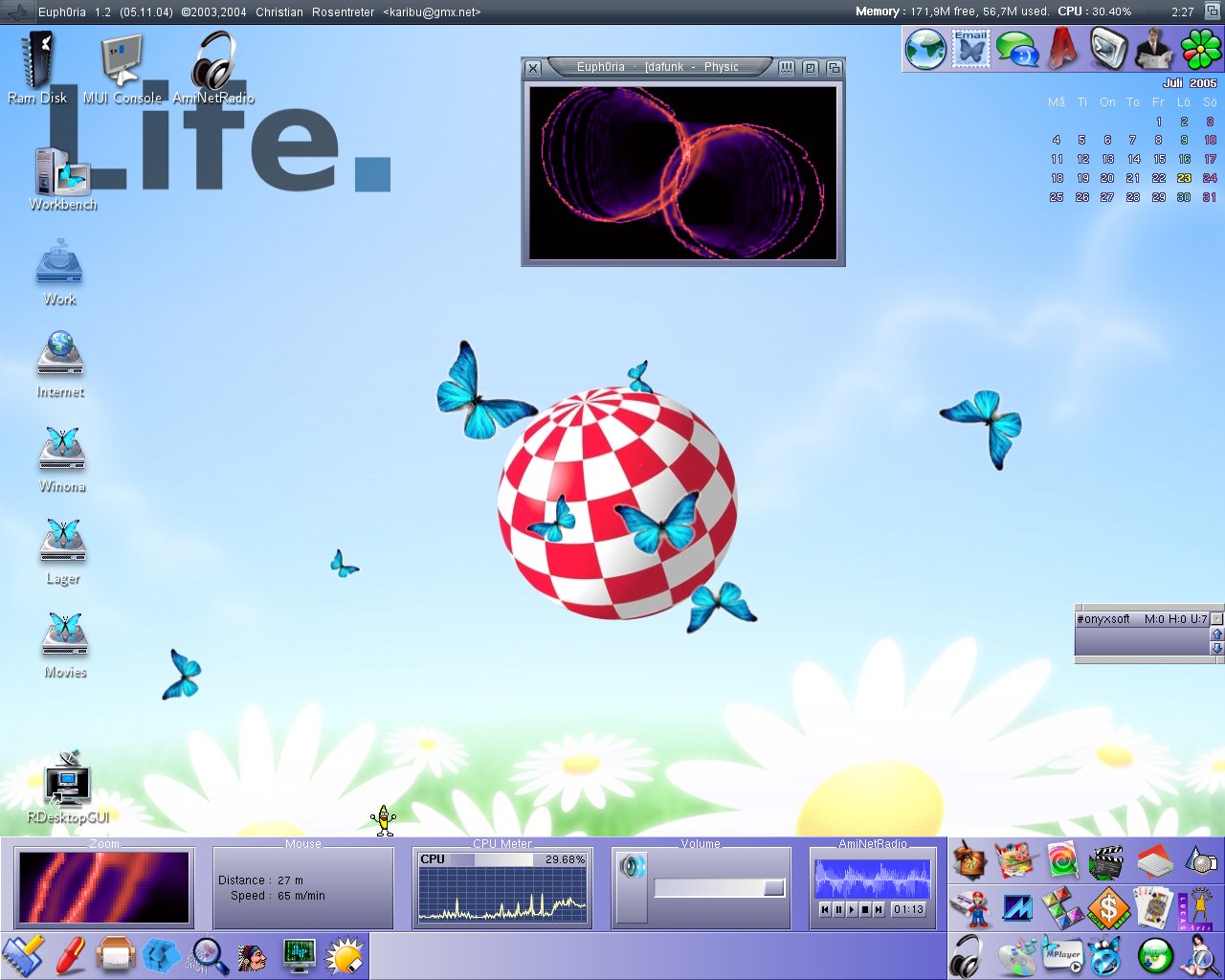
Task: Open the green download disc icon
Action: tap(1155, 955)
